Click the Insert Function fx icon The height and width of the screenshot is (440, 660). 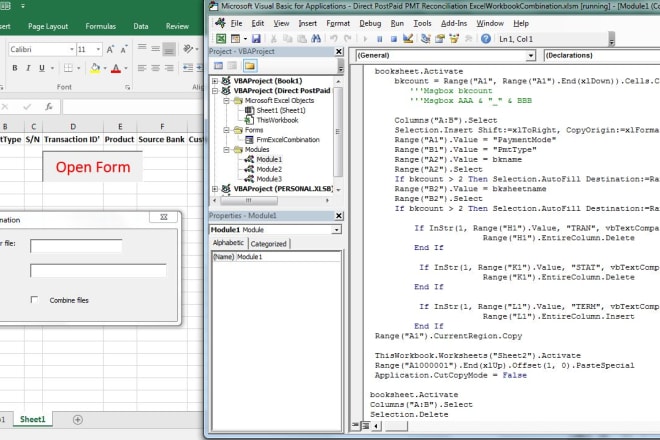point(49,107)
